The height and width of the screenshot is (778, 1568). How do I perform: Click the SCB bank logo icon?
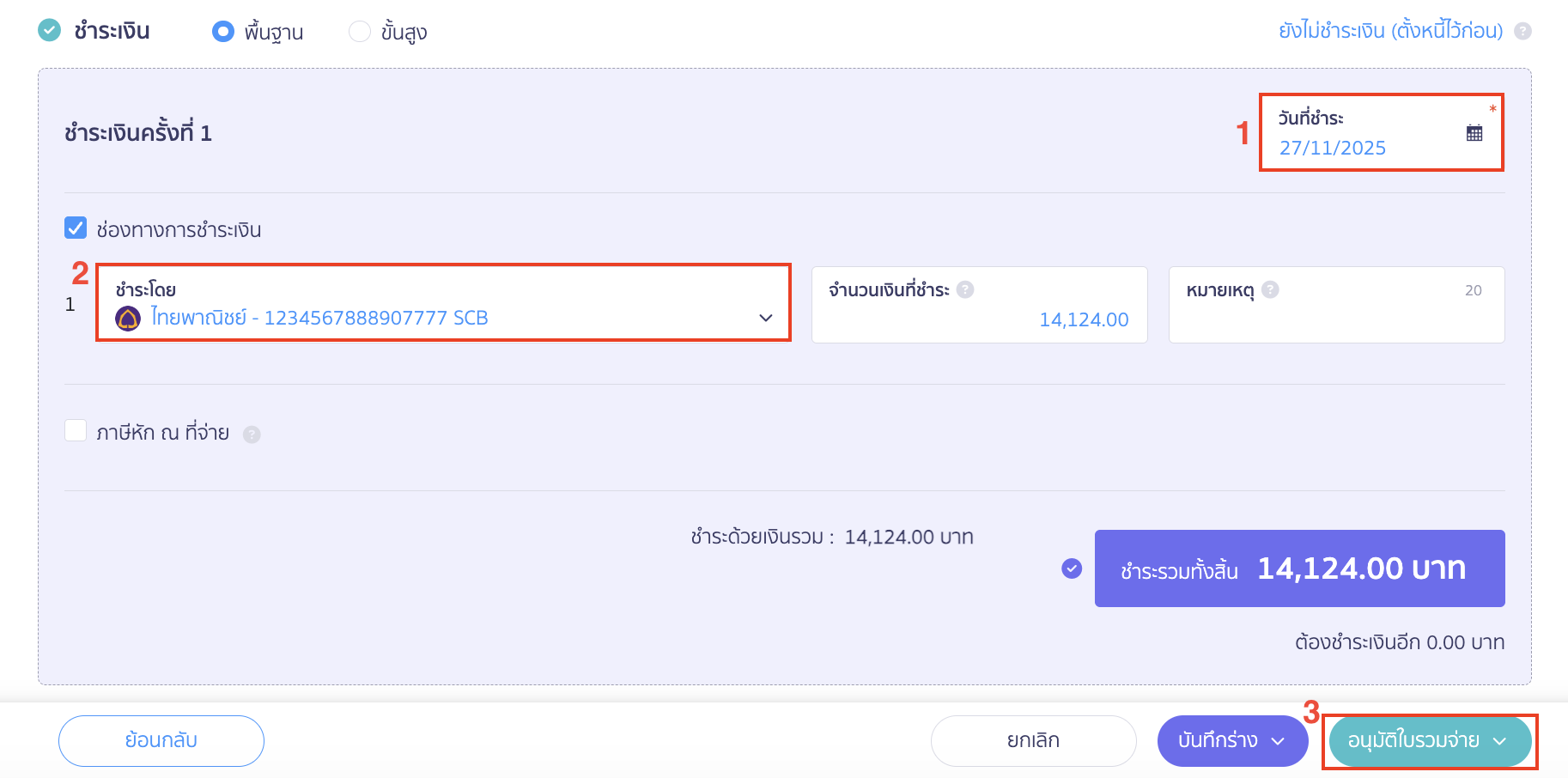coord(128,319)
